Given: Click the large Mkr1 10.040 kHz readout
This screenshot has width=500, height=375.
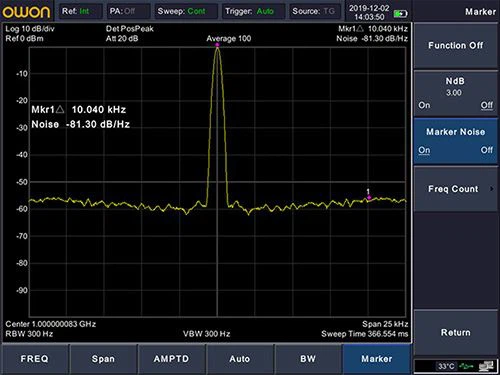Looking at the screenshot, I should 79,110.
